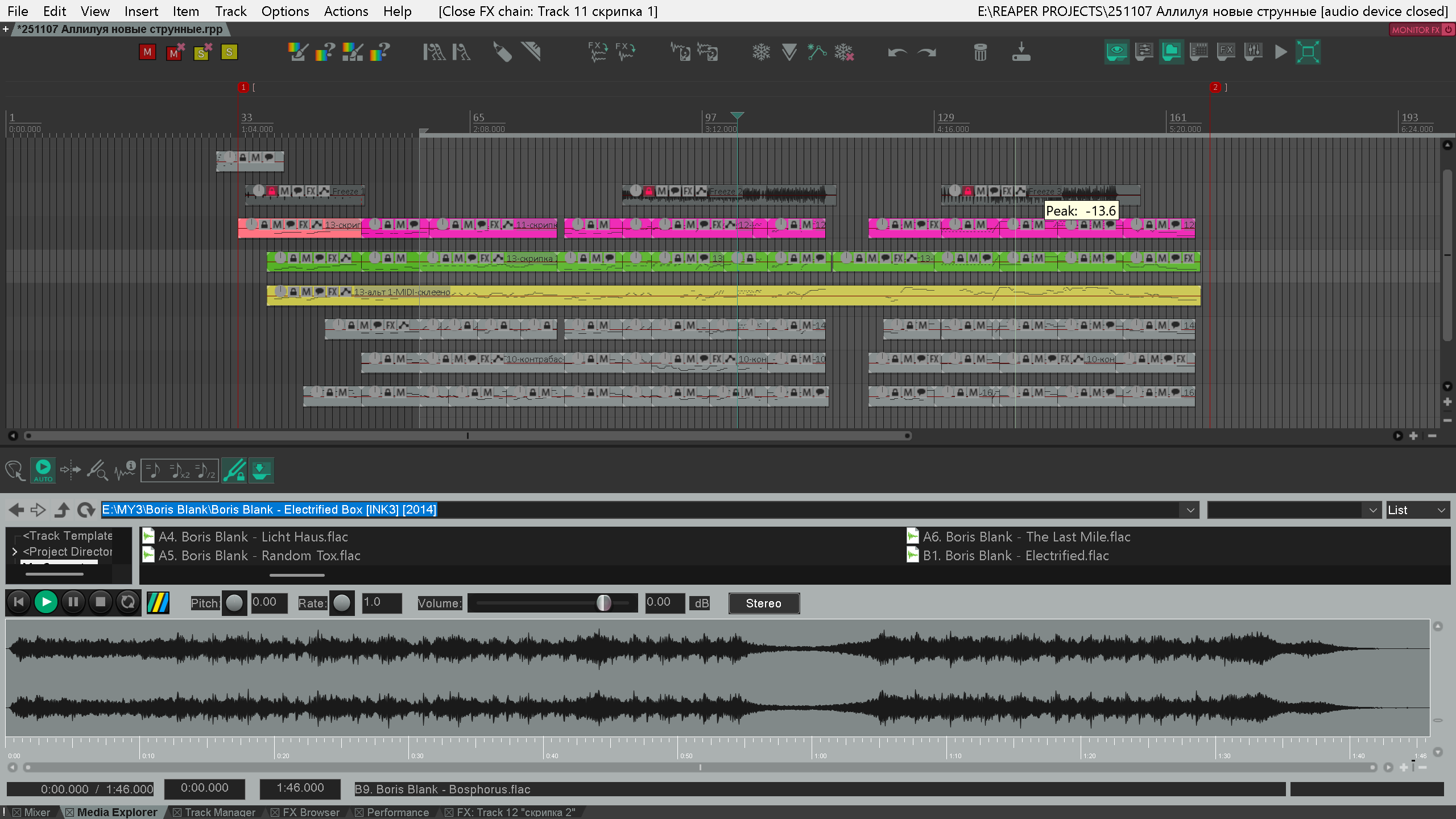The width and height of the screenshot is (1456, 819).
Task: Click the refresh icon in Media Explorer
Action: (x=86, y=510)
